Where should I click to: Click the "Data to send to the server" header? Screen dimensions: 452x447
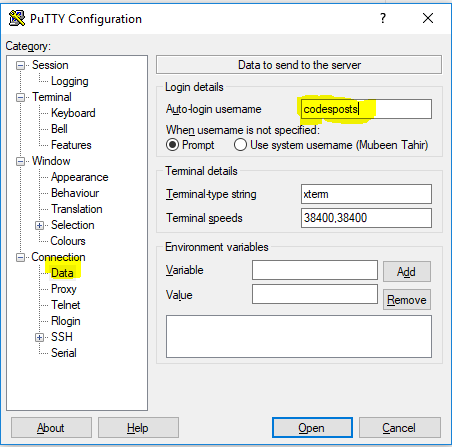click(x=299, y=65)
